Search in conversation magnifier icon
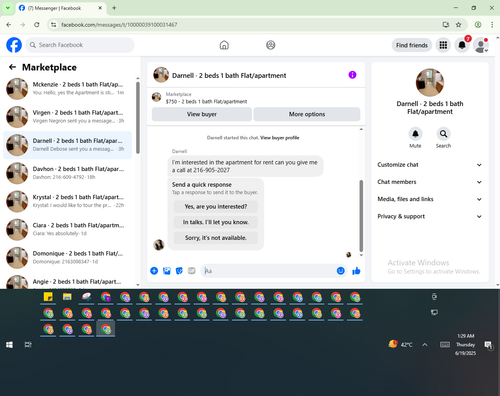The height and width of the screenshot is (396, 500). [x=443, y=134]
